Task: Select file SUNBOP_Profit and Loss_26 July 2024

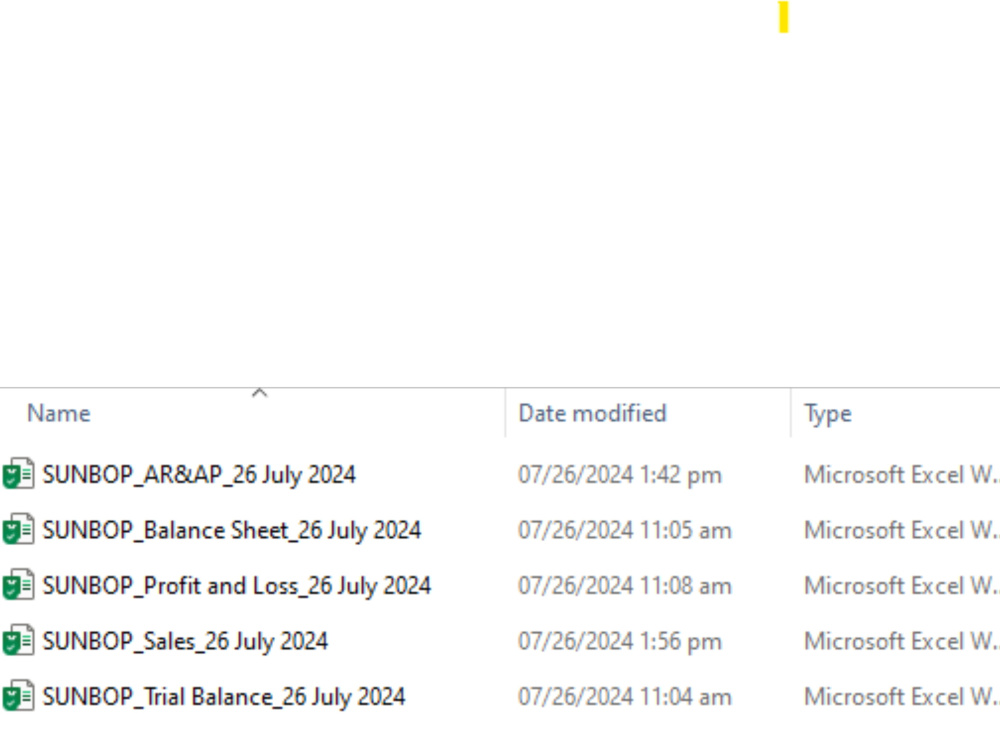Action: [x=237, y=585]
